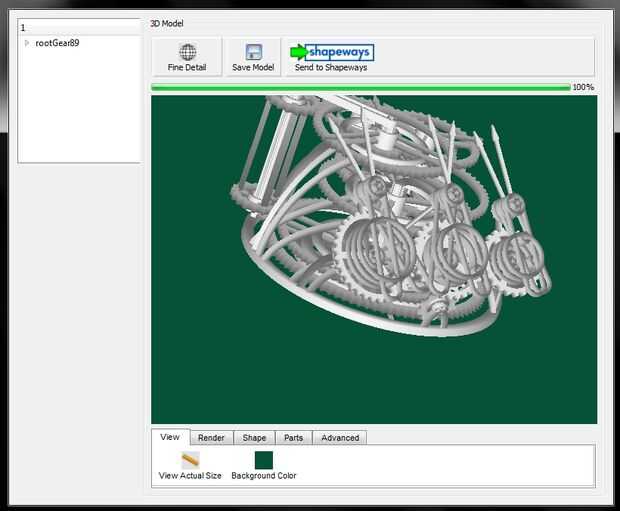The image size is (620, 511).
Task: Click the View Actual Size ruler icon
Action: [190, 460]
